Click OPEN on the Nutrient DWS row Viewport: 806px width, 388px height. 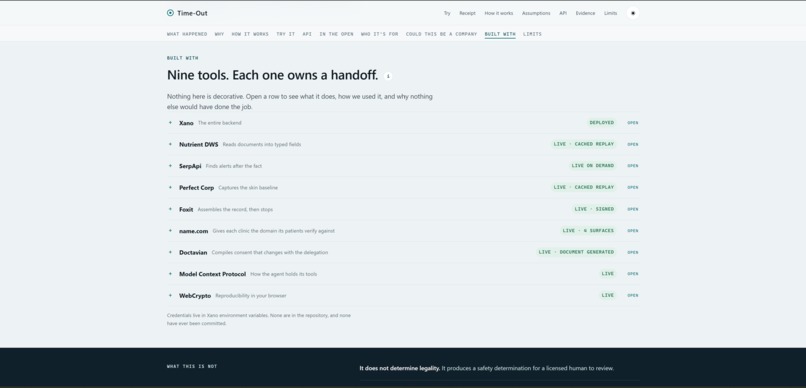(632, 144)
